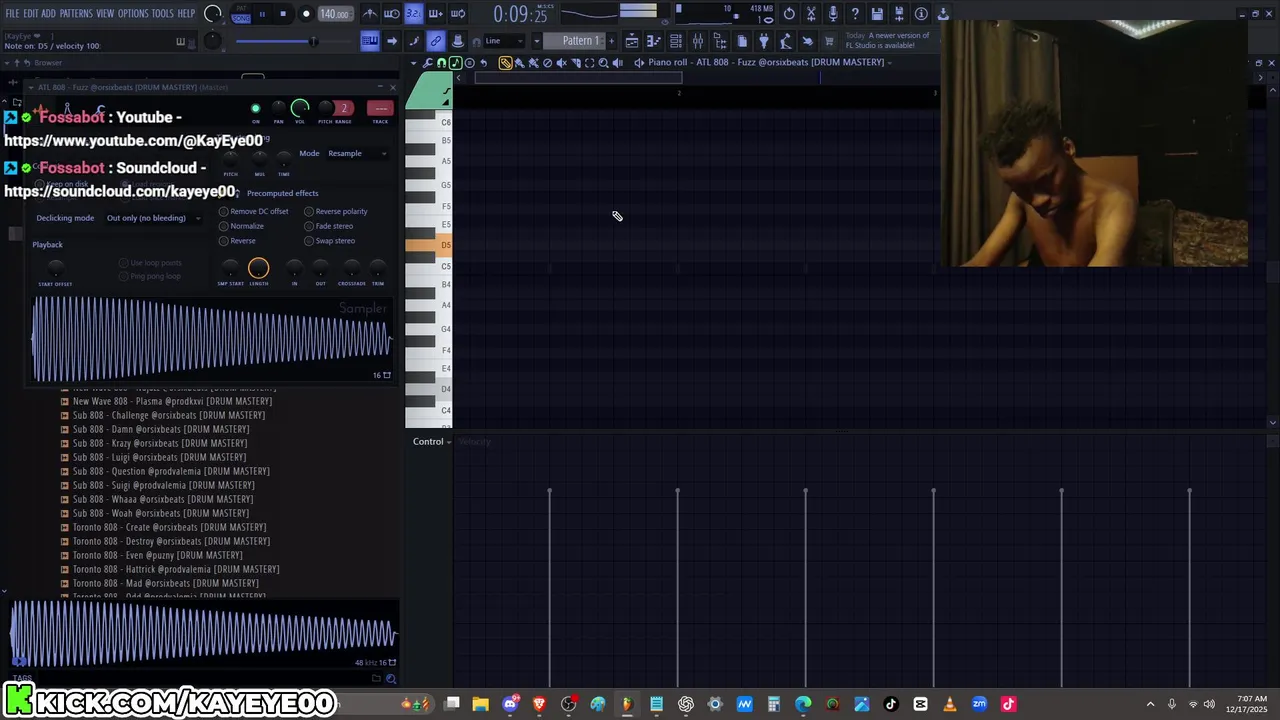Click the pause/play transport button
This screenshot has width=1280, height=720.
pyautogui.click(x=262, y=14)
